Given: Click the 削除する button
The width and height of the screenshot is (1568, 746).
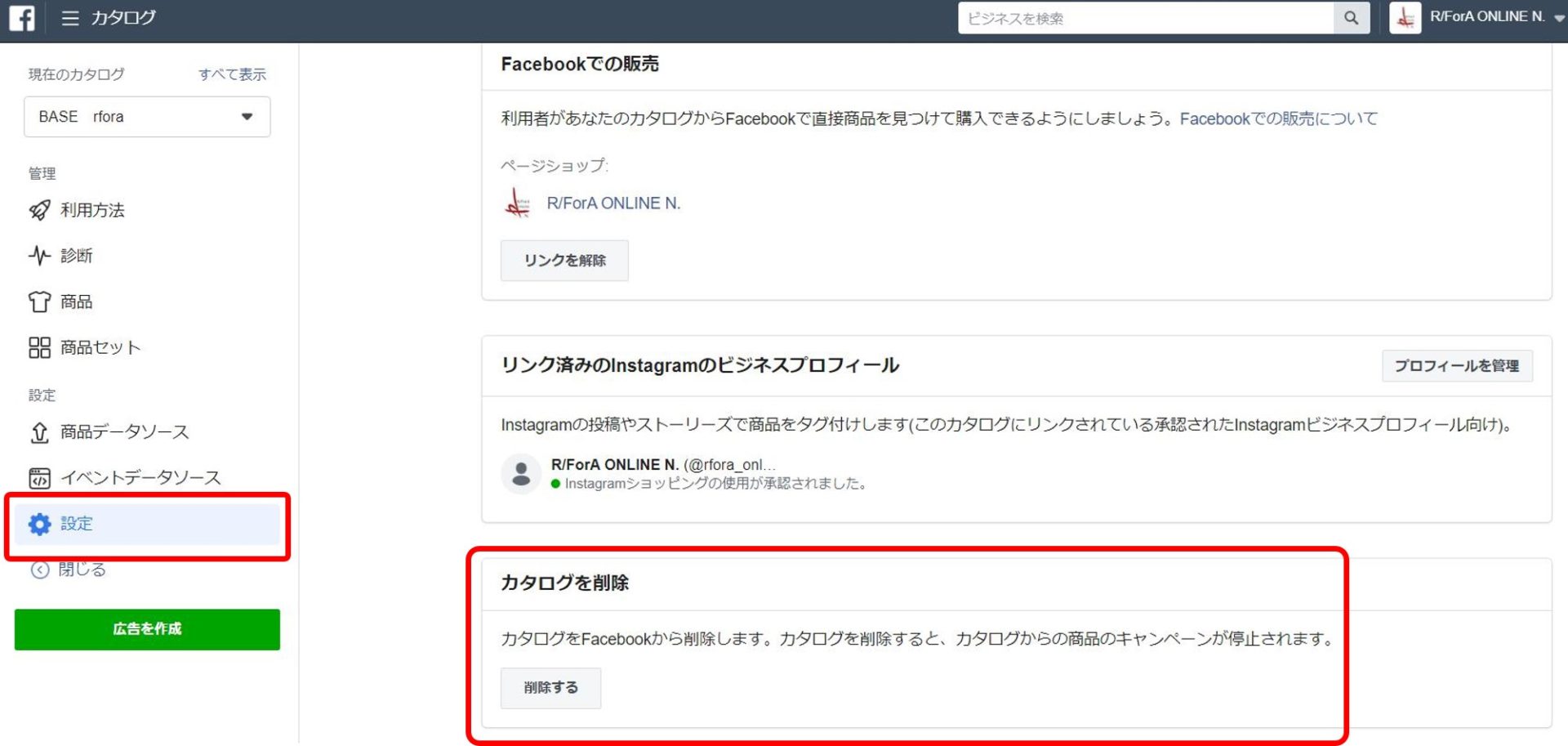Looking at the screenshot, I should [550, 688].
